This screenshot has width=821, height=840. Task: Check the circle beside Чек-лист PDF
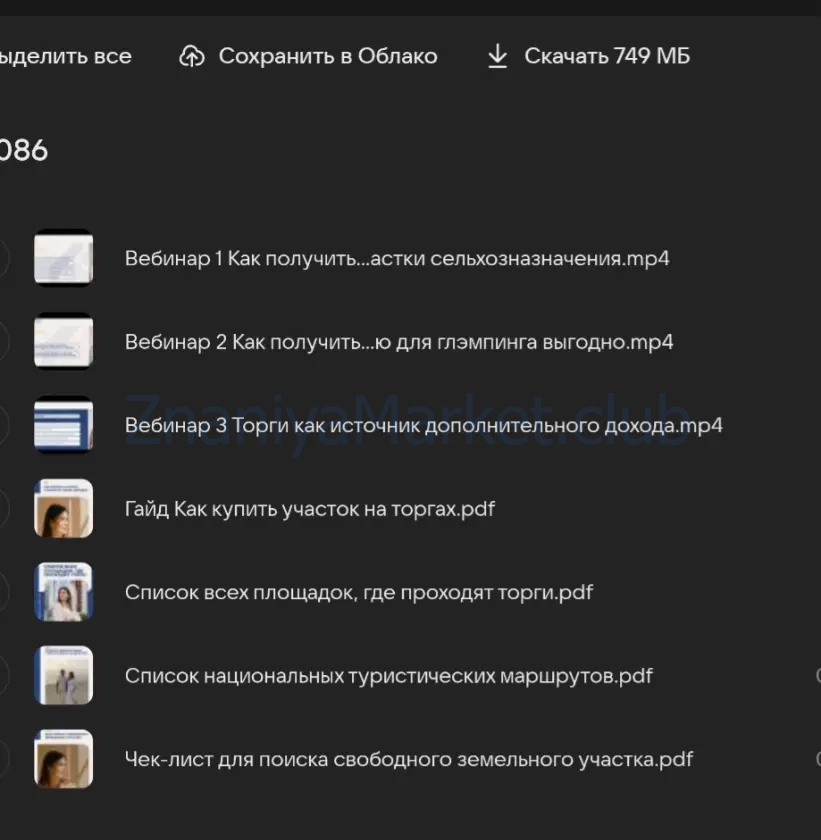tap(3, 759)
